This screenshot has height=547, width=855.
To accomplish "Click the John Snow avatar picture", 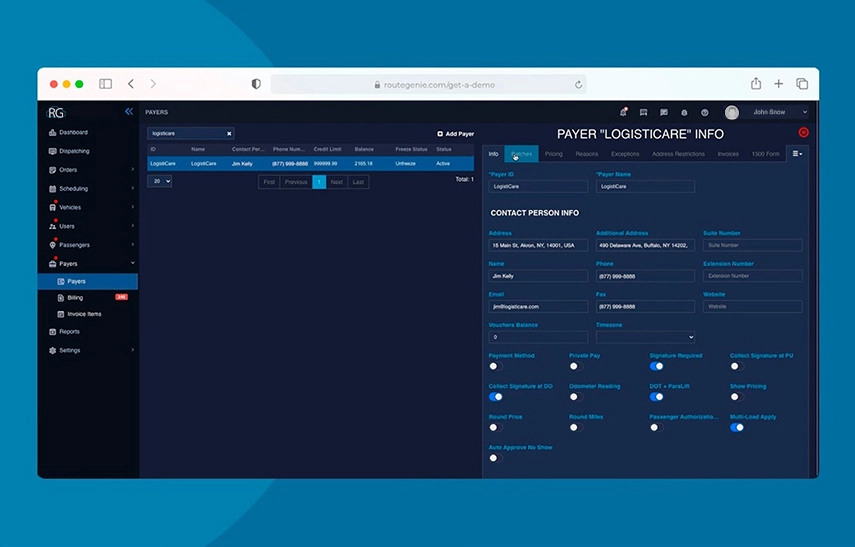I will (x=732, y=112).
